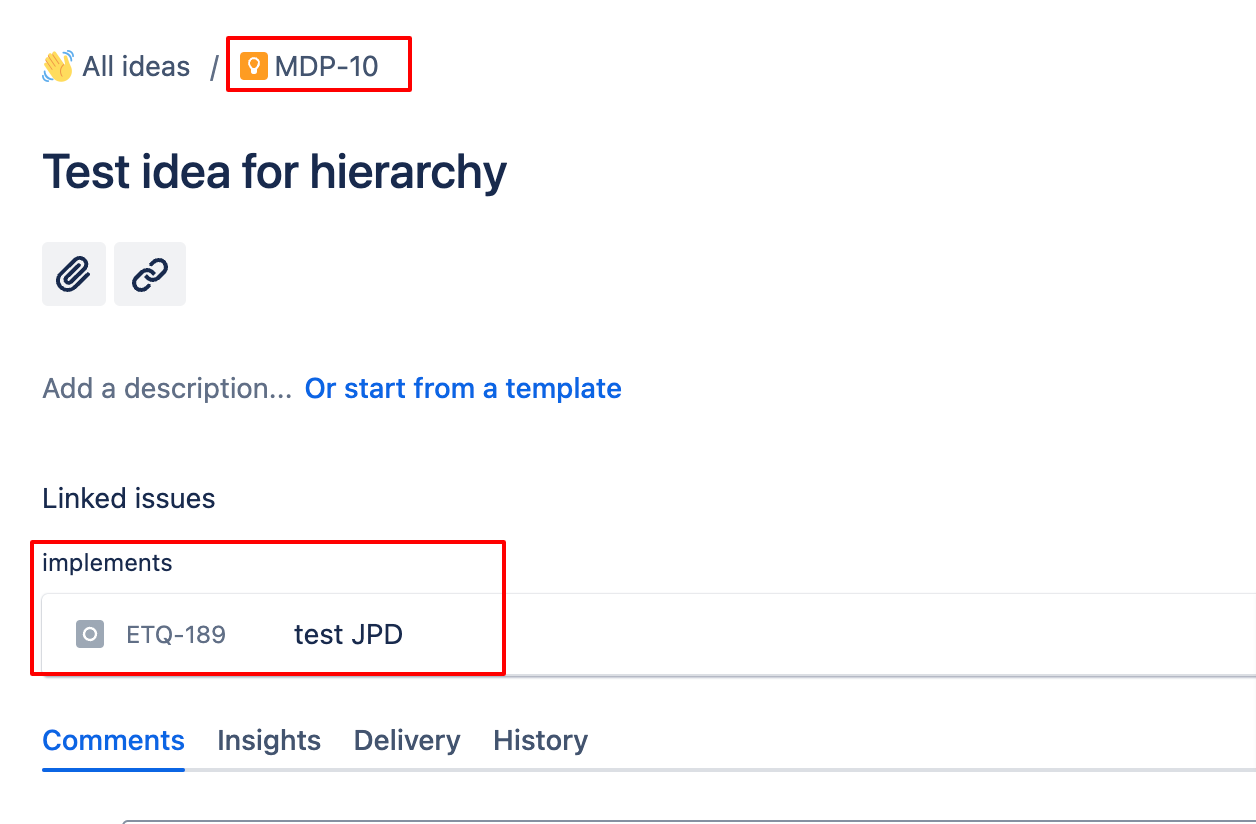This screenshot has width=1256, height=824.
Task: Click the grey issue type icon beside ETQ-189
Action: [90, 634]
